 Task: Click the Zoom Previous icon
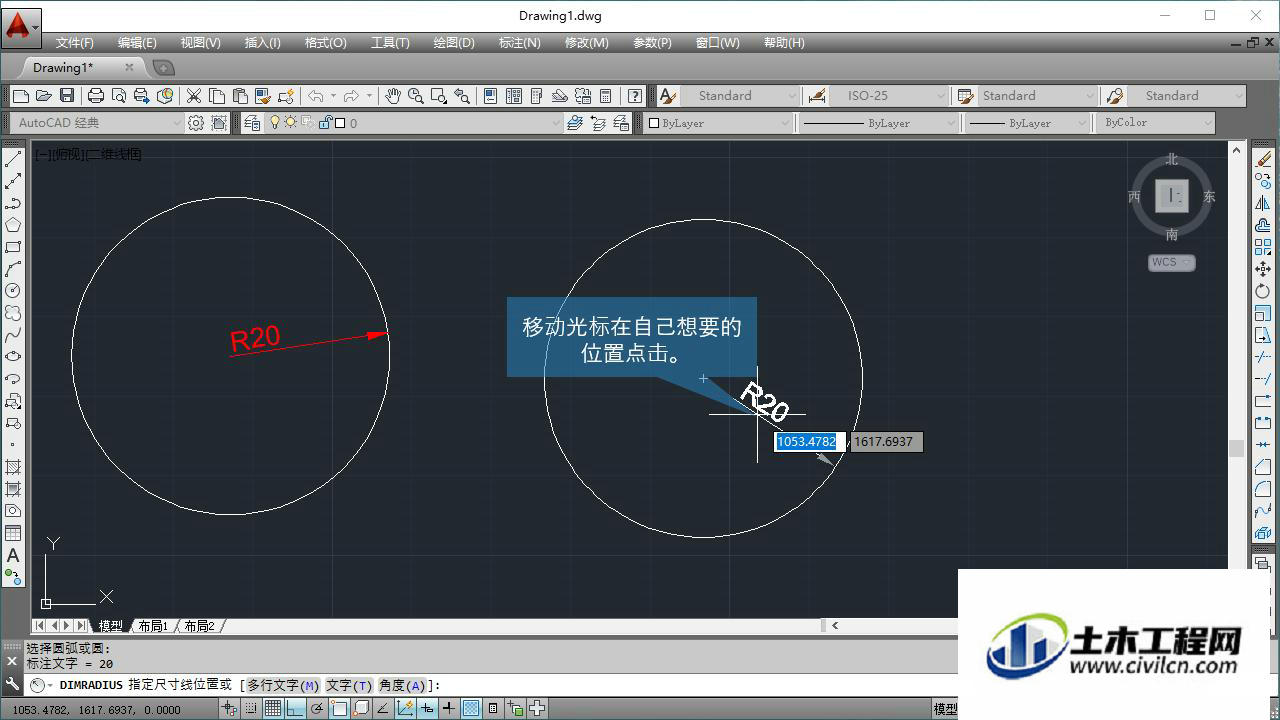[462, 96]
